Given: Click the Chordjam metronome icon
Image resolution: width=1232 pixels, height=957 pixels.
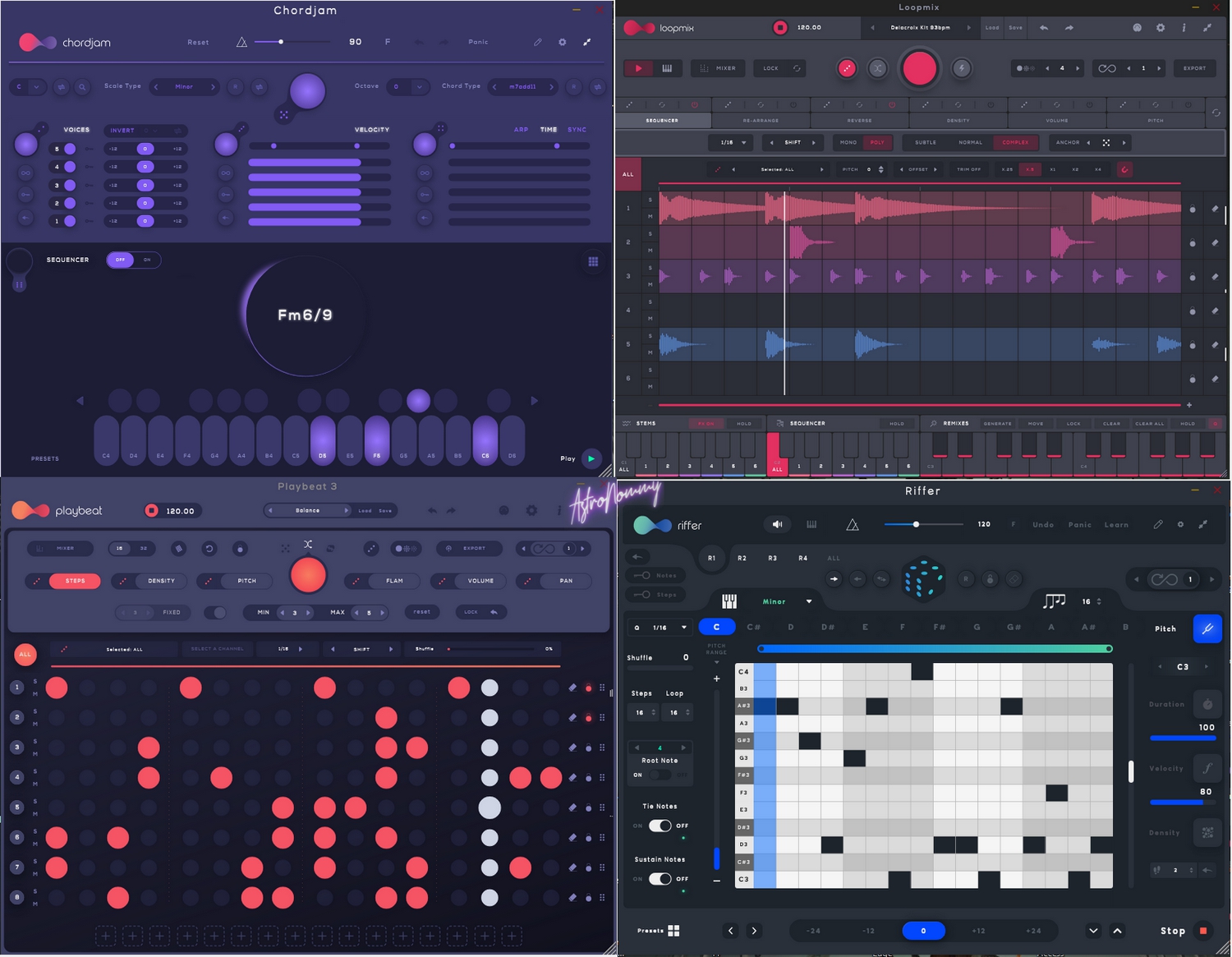Looking at the screenshot, I should [241, 42].
